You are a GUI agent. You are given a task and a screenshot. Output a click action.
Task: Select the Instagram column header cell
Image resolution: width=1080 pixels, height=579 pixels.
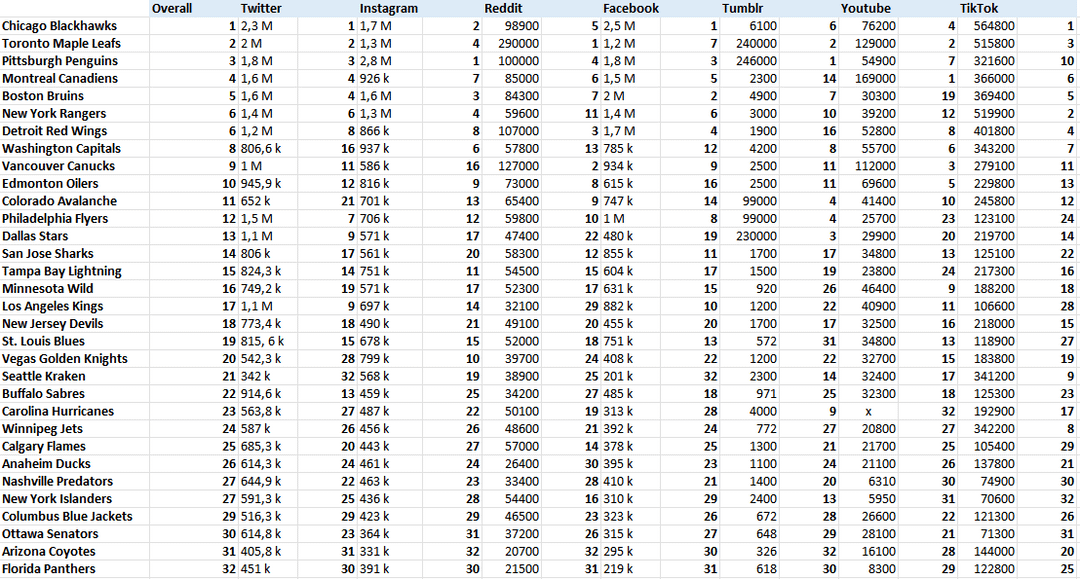[x=388, y=9]
